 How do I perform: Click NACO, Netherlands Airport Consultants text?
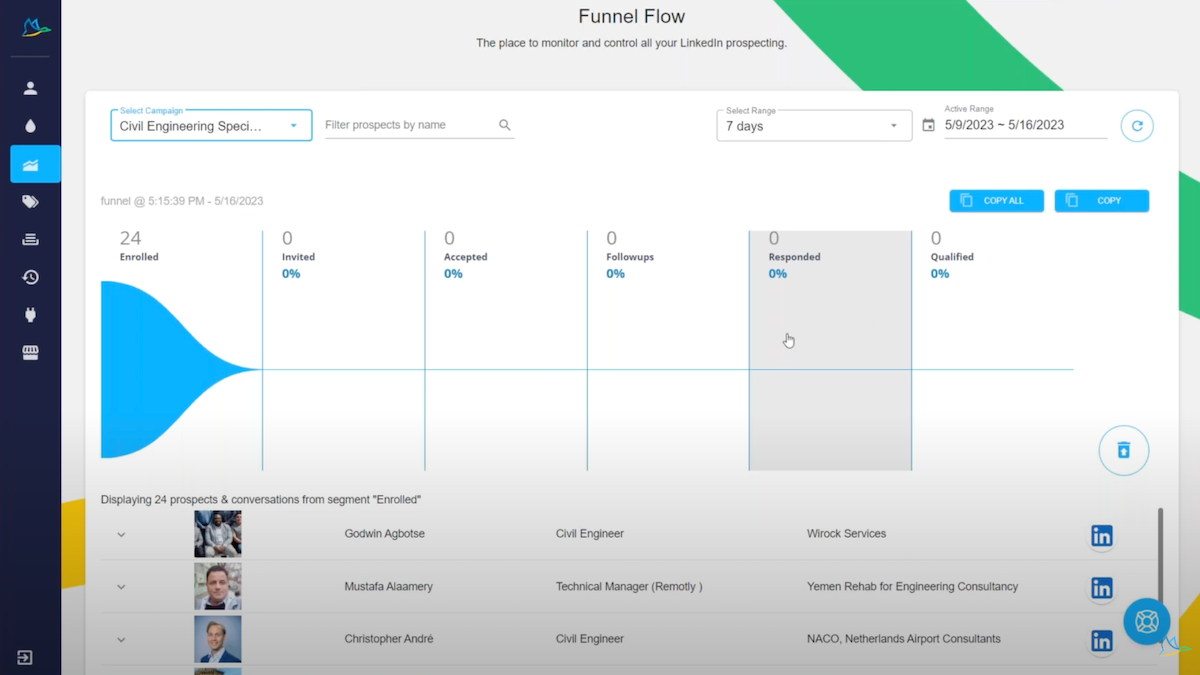click(x=904, y=639)
